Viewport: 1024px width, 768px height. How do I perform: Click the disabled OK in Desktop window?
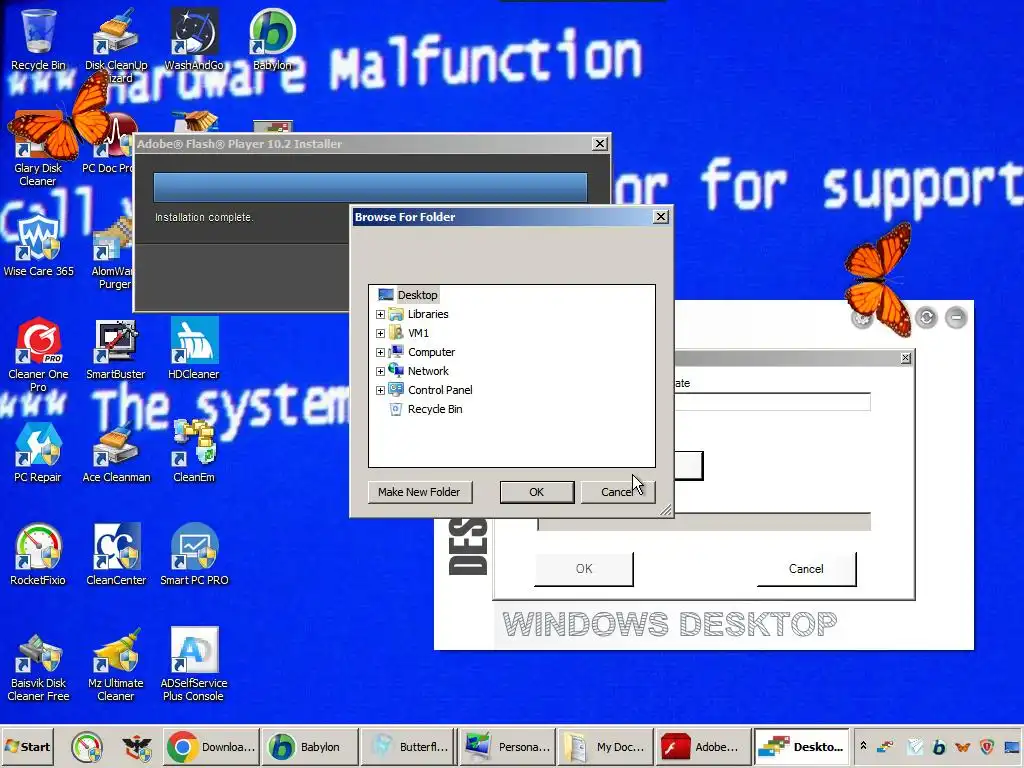coord(584,569)
